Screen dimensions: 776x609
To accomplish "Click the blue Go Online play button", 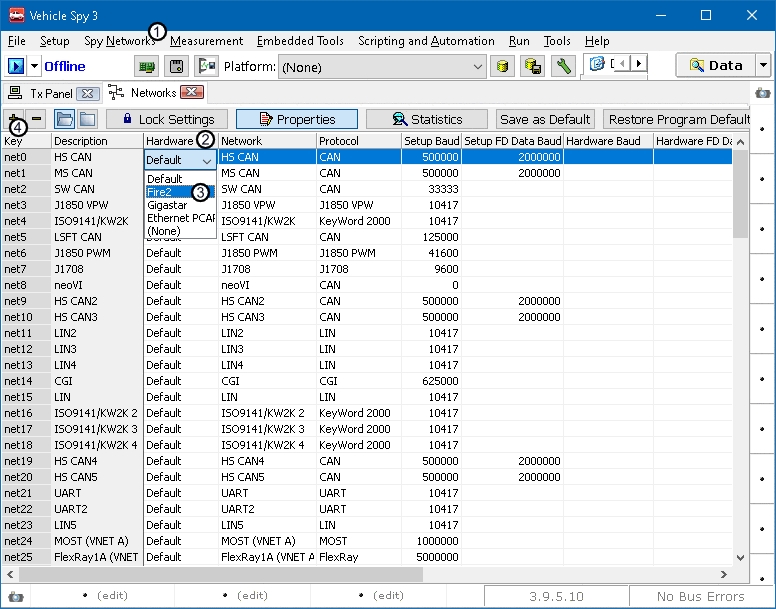I will click(16, 66).
